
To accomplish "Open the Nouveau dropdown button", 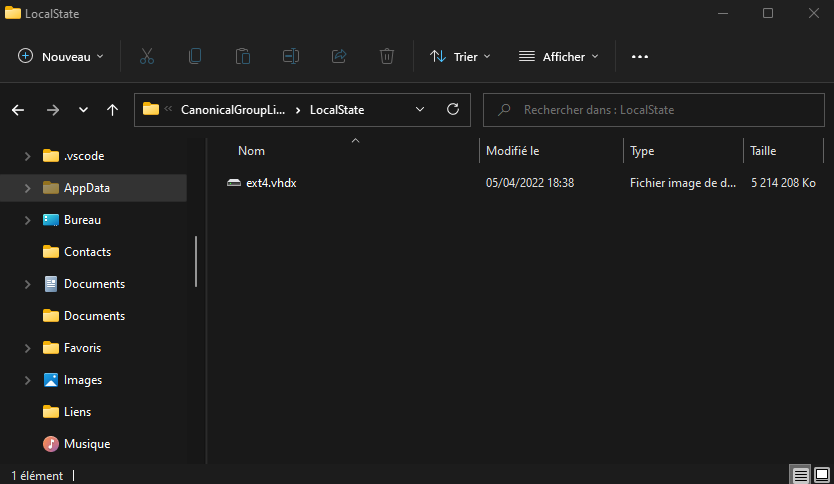I will 60,56.
